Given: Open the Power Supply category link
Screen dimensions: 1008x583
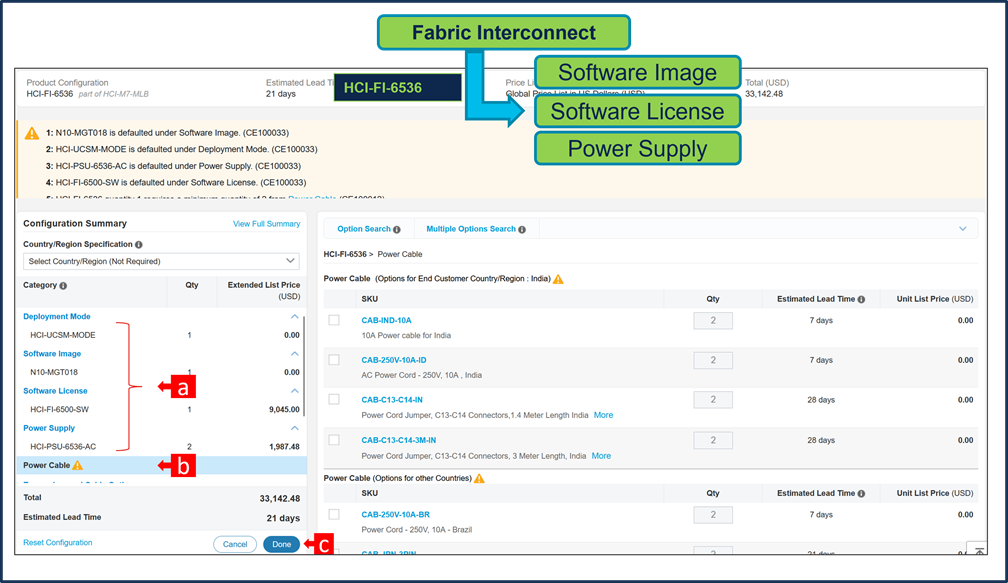Looking at the screenshot, I should pyautogui.click(x=49, y=428).
